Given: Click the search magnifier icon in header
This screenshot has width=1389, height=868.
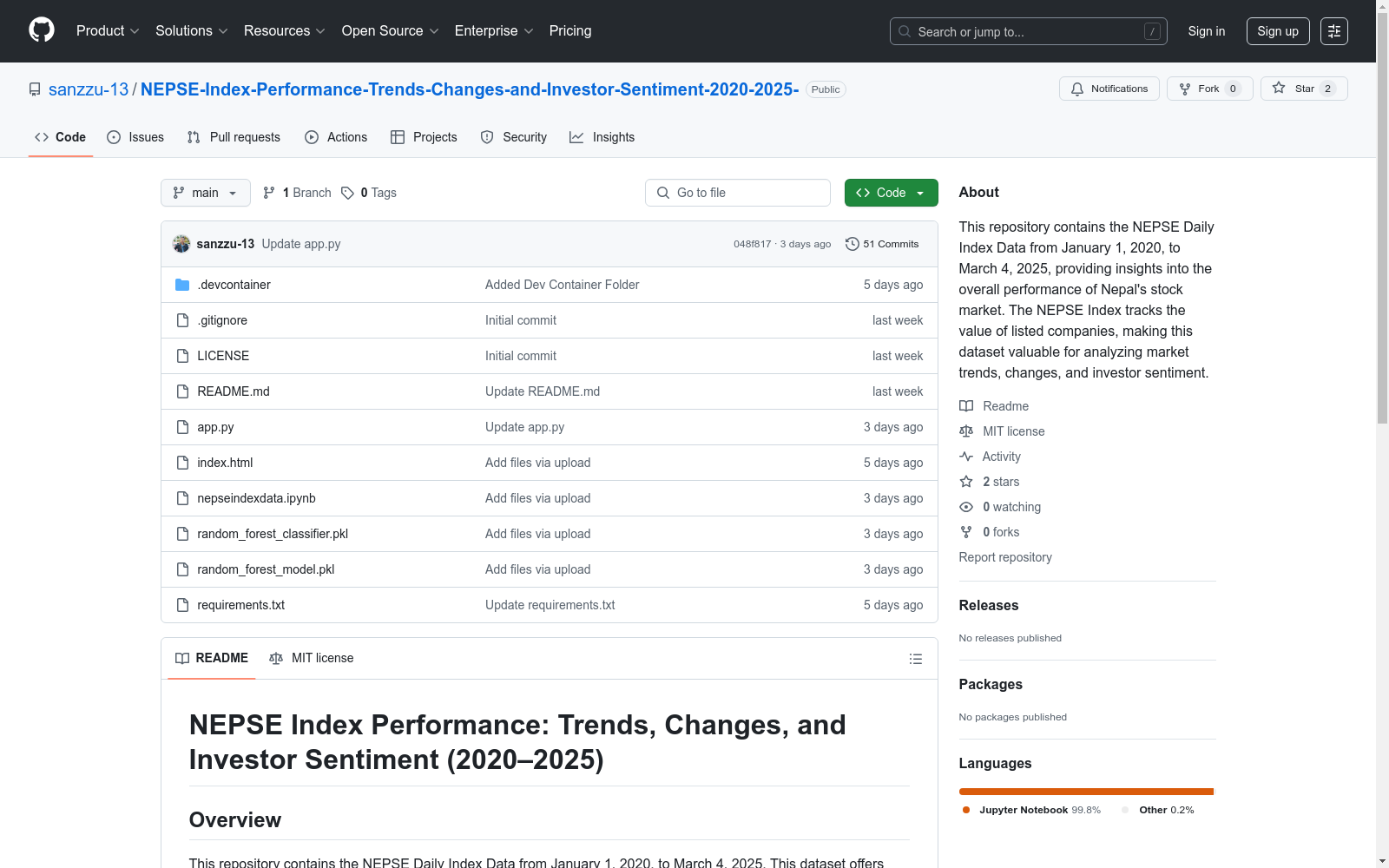Looking at the screenshot, I should [x=905, y=31].
